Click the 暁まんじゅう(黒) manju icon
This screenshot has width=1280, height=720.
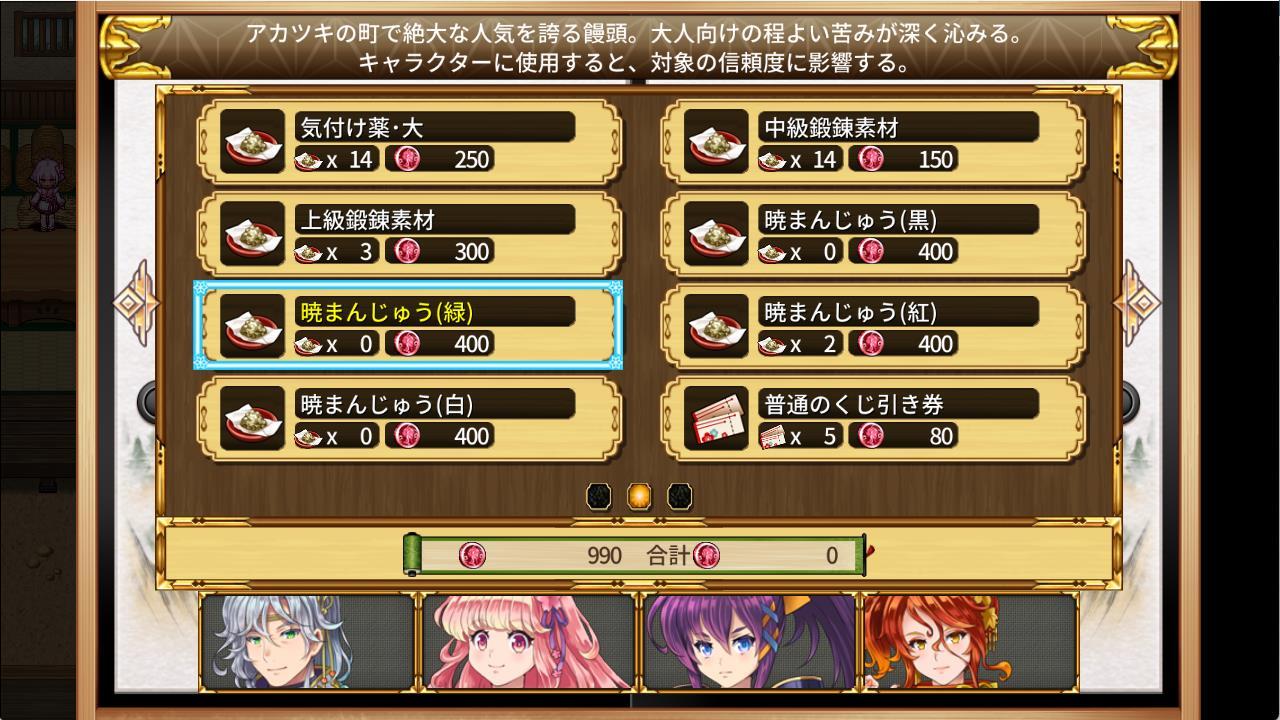tap(716, 233)
